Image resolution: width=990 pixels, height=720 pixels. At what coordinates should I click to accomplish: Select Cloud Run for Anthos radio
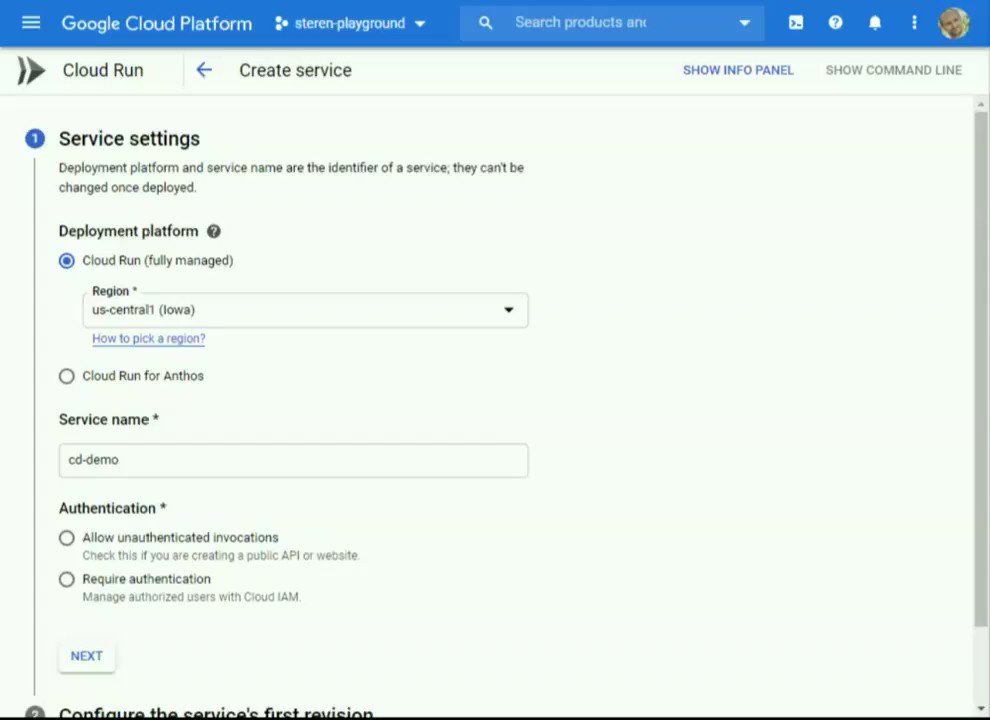(67, 376)
